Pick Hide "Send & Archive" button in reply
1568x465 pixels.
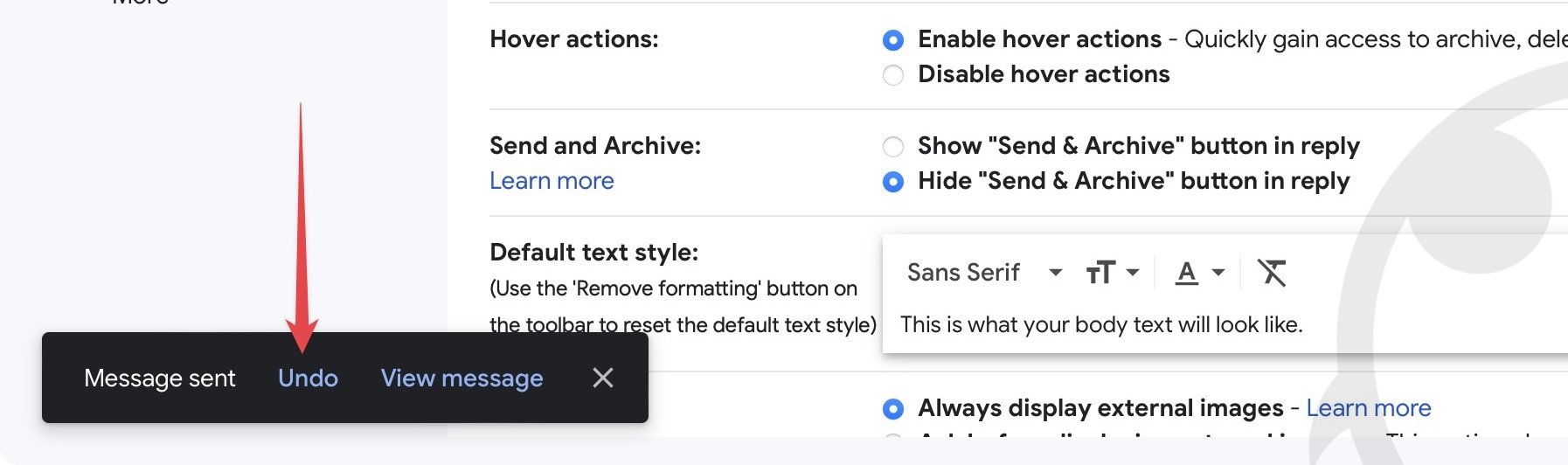pos(893,182)
